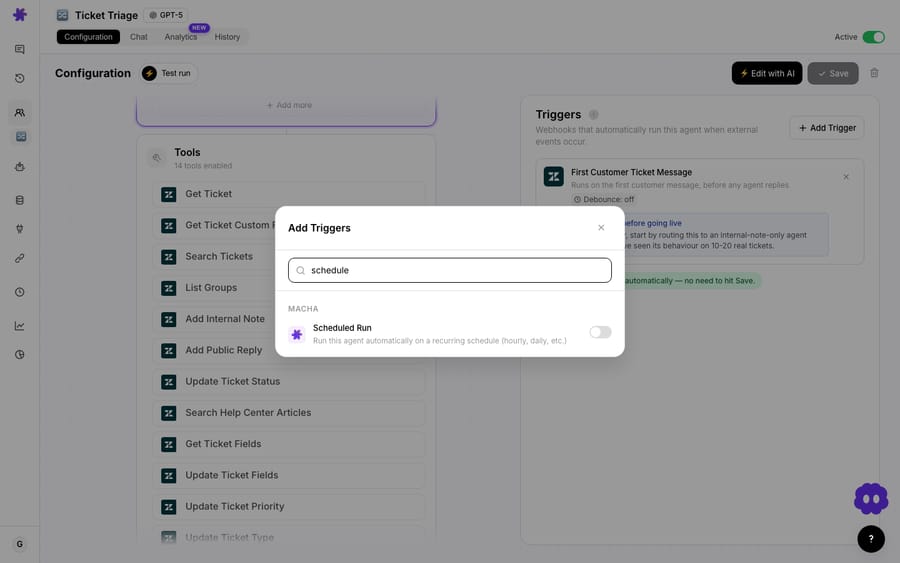Click the Scheduled Run trigger title
The width and height of the screenshot is (900, 563).
point(342,328)
